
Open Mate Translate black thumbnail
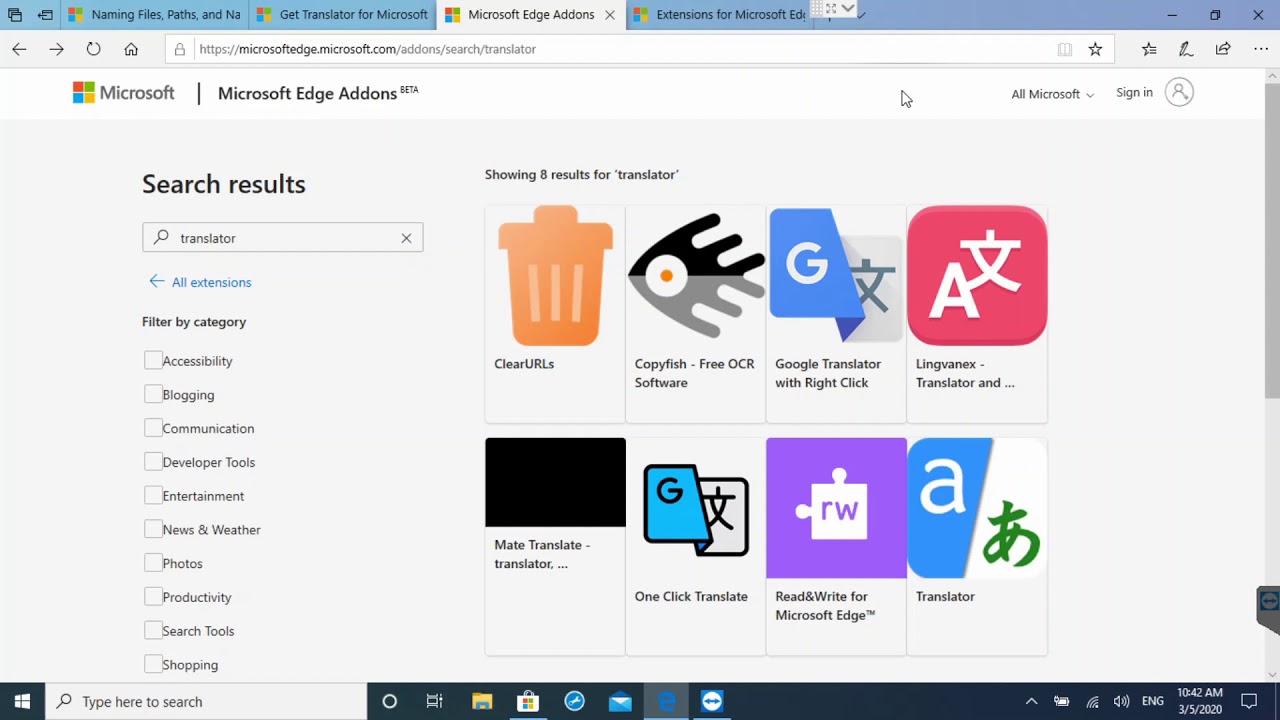[555, 482]
